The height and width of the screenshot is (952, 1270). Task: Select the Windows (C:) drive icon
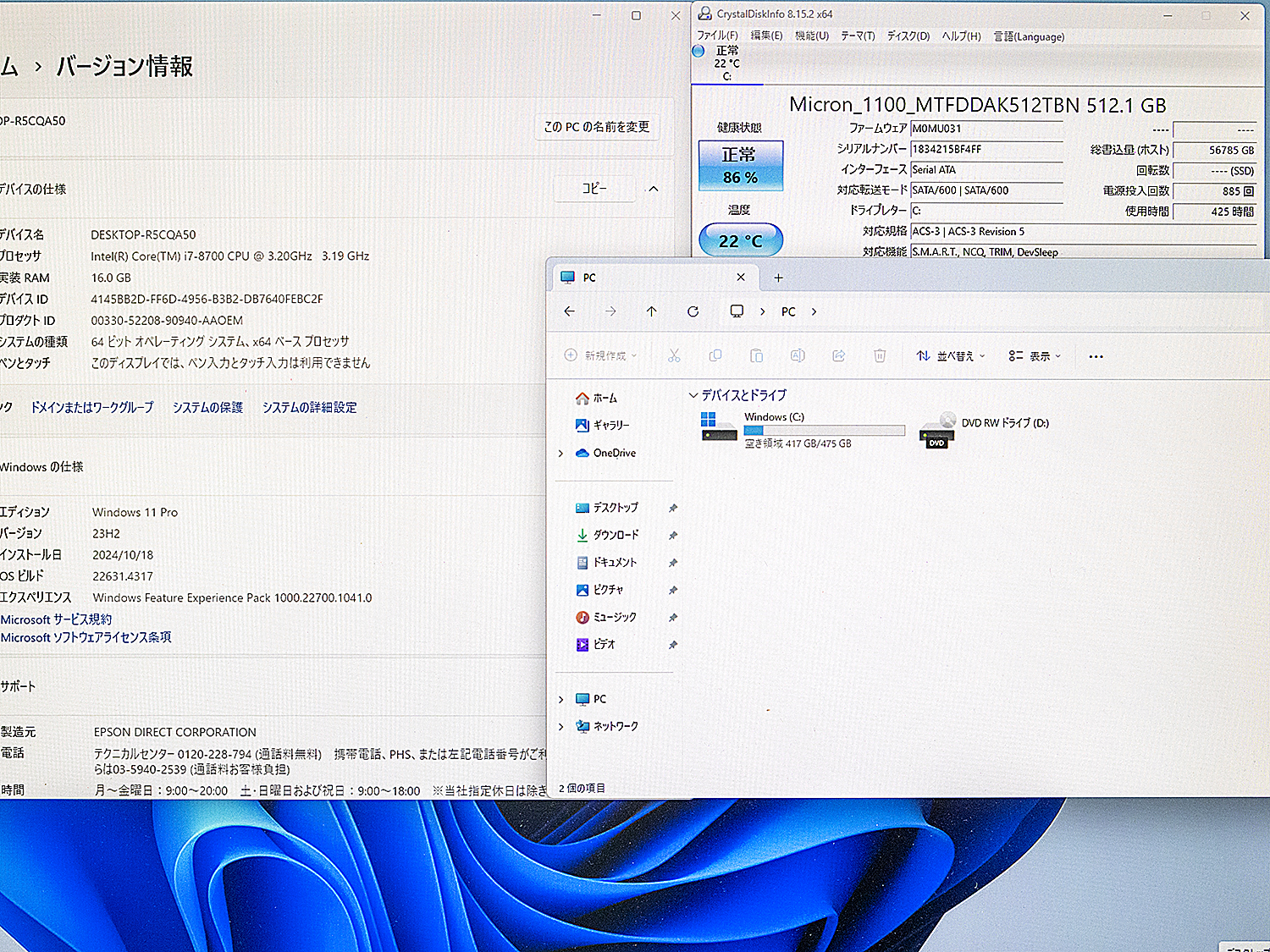pos(719,426)
